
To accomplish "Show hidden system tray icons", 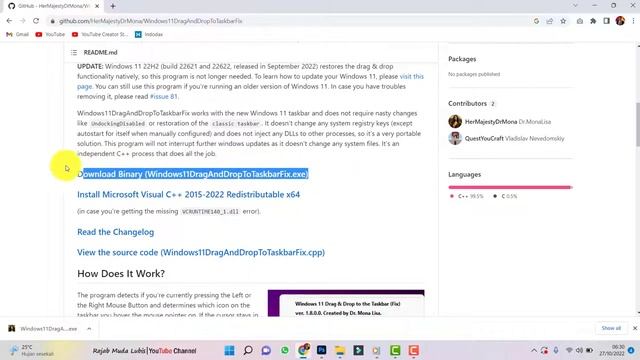I will pyautogui.click(x=534, y=350).
